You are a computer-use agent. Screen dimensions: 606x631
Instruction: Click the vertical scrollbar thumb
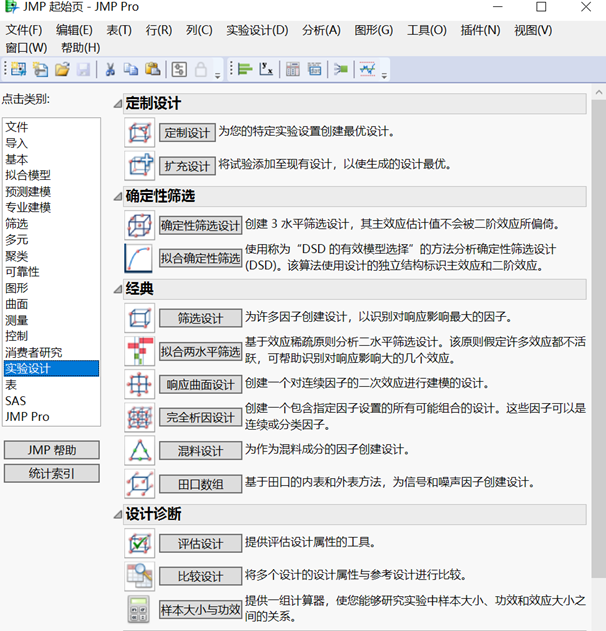pyautogui.click(x=599, y=339)
